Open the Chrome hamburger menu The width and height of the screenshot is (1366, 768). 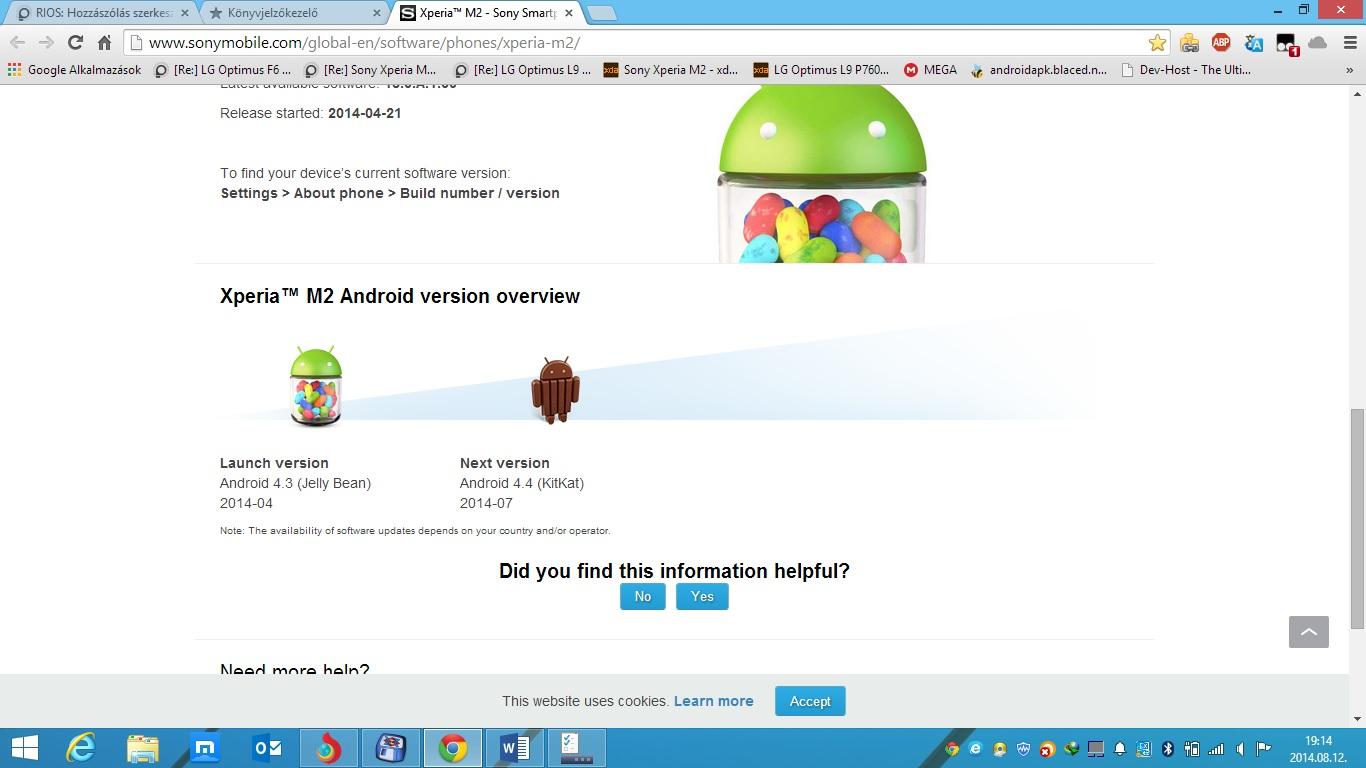click(x=1349, y=42)
